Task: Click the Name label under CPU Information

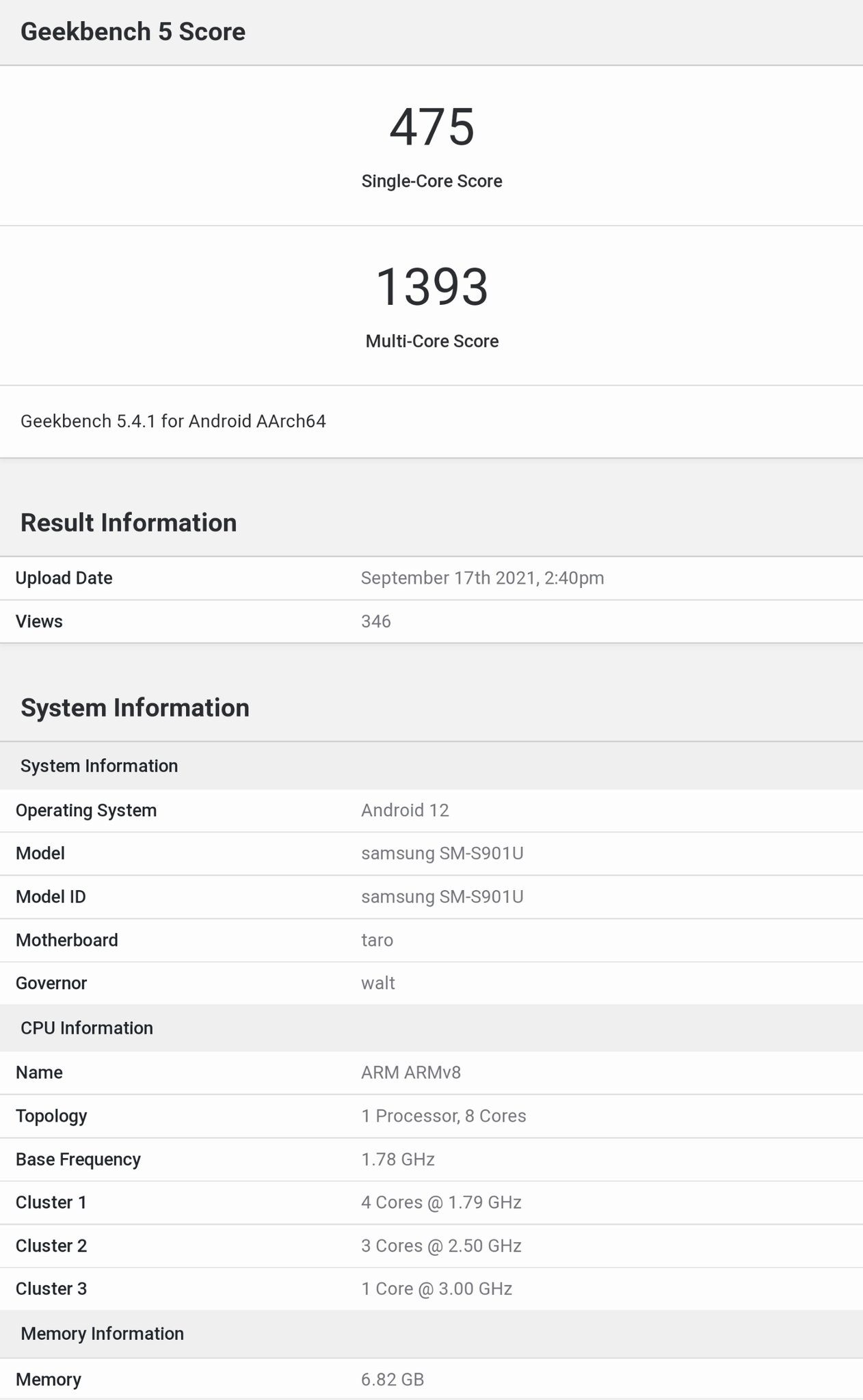Action: (39, 1073)
